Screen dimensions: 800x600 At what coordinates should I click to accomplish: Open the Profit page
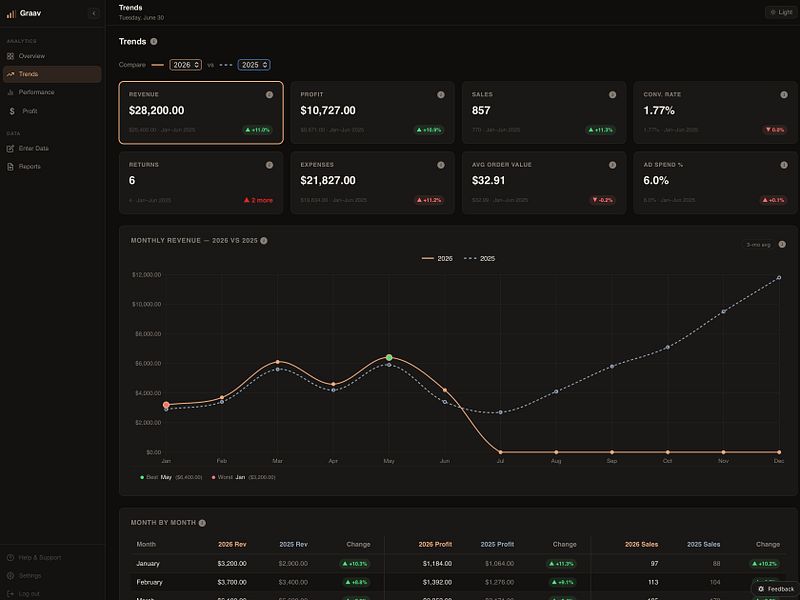pos(52,111)
